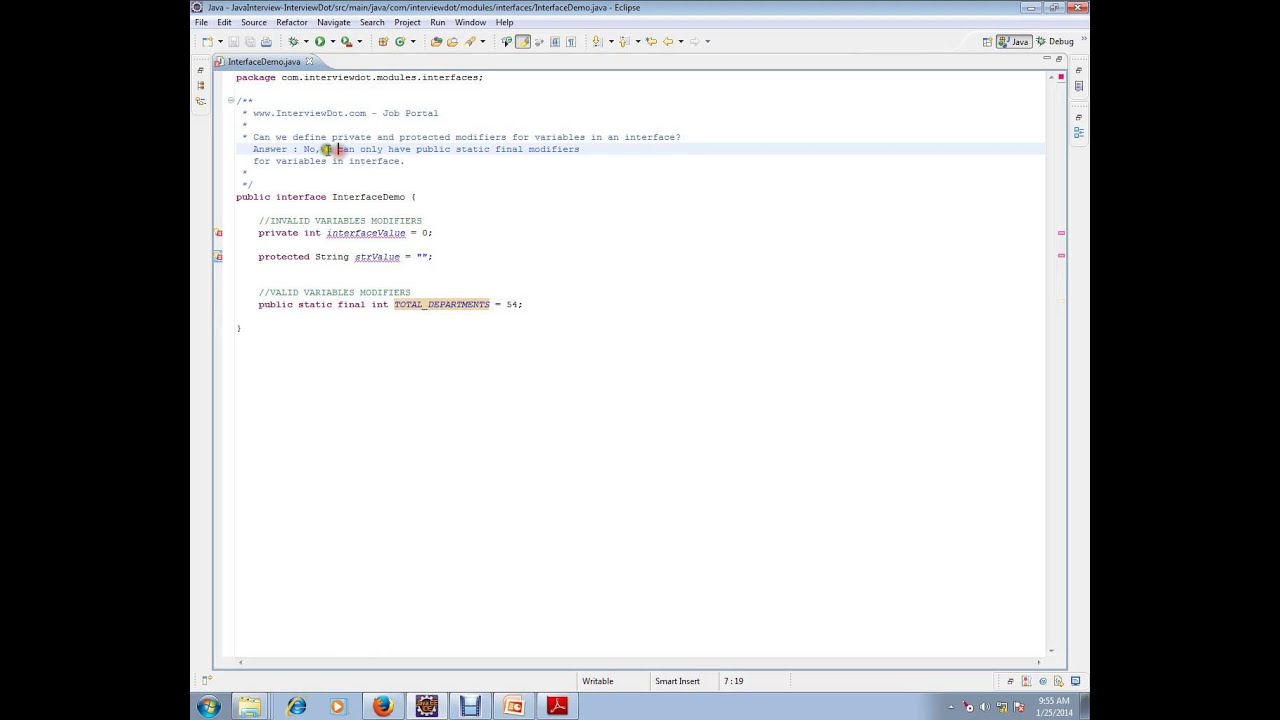1280x720 pixels.
Task: Toggle Block Selection mode icon
Action: point(554,41)
